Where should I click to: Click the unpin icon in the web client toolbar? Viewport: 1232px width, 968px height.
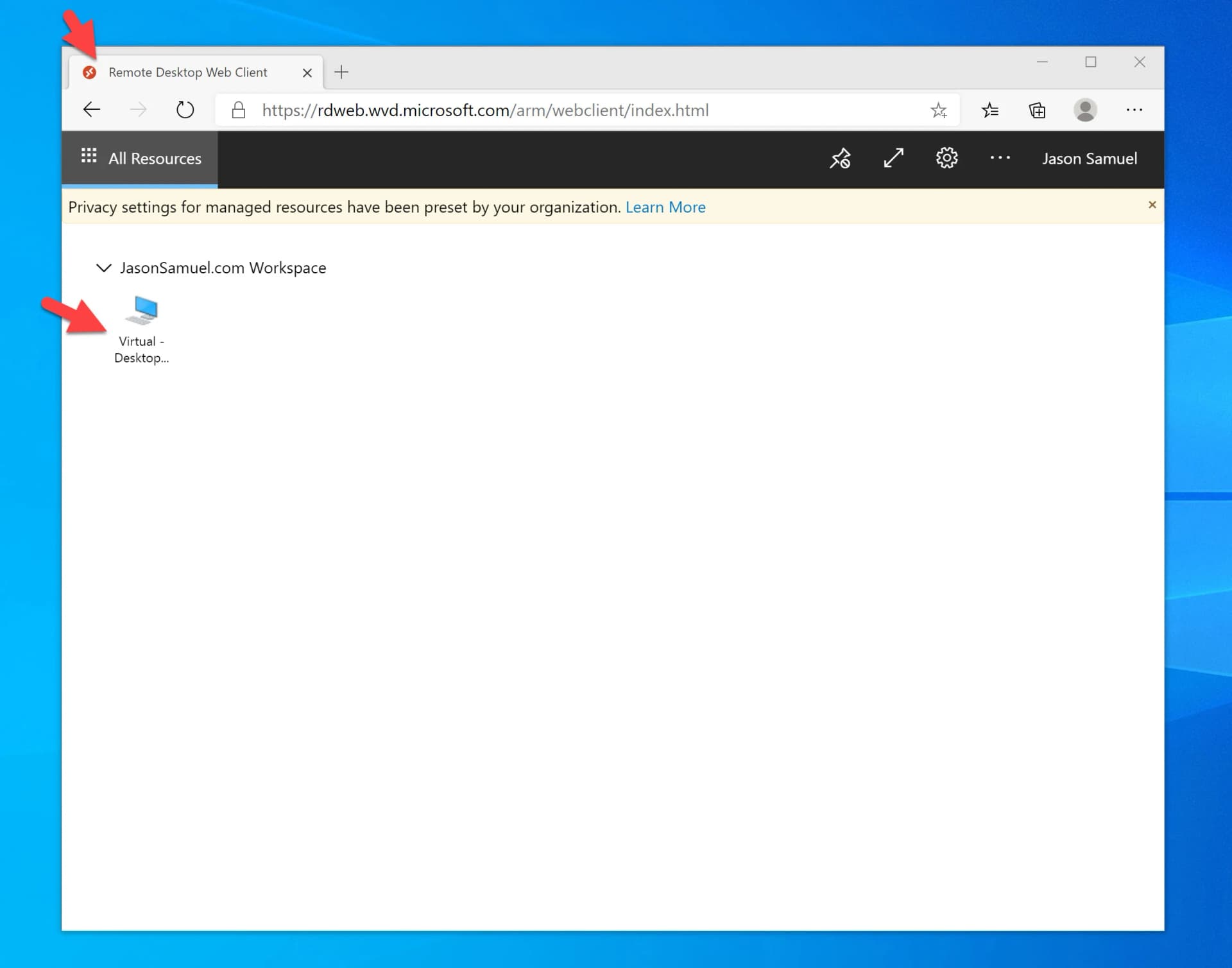click(x=840, y=159)
